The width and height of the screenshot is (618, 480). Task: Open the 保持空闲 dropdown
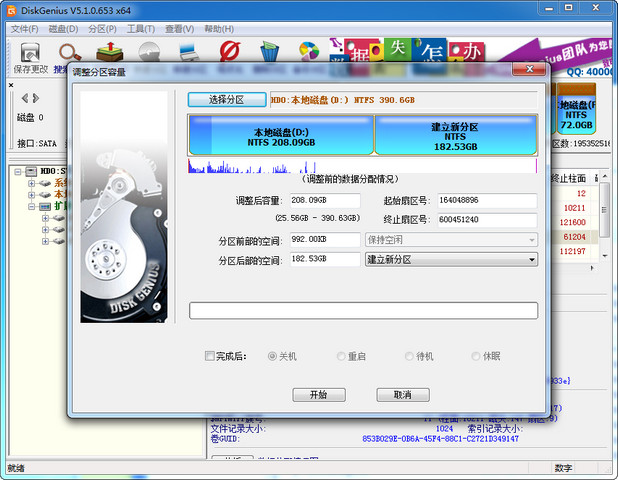451,240
